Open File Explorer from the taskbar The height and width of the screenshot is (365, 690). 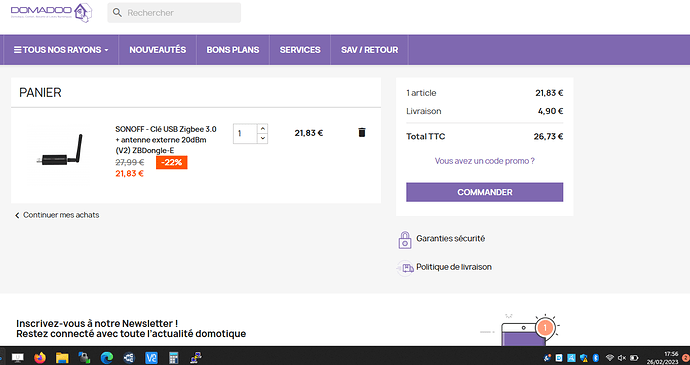[x=62, y=358]
